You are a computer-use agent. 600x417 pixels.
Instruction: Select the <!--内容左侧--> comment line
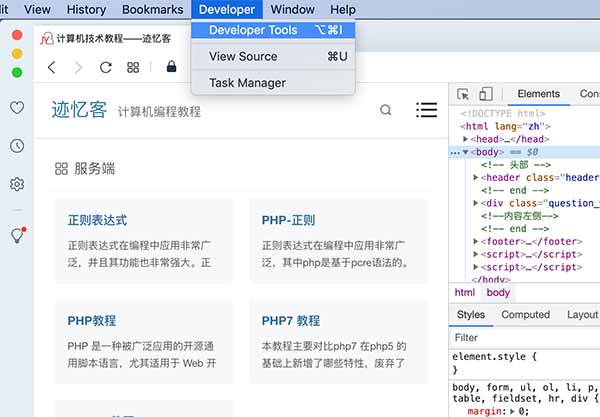click(520, 216)
